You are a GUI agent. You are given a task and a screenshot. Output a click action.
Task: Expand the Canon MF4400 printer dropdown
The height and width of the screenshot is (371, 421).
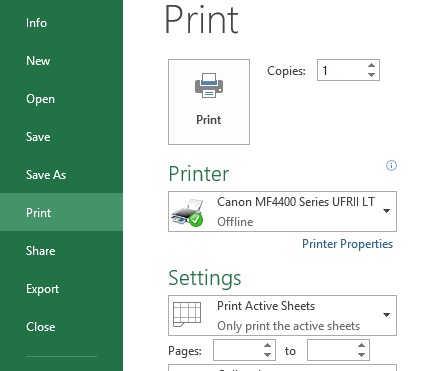click(x=387, y=211)
